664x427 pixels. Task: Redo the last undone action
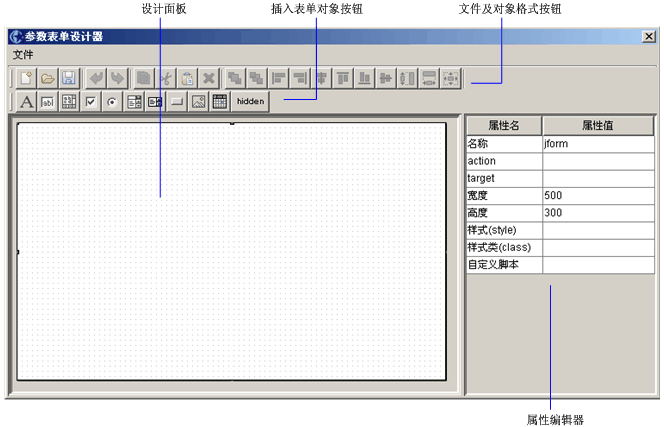[x=117, y=78]
